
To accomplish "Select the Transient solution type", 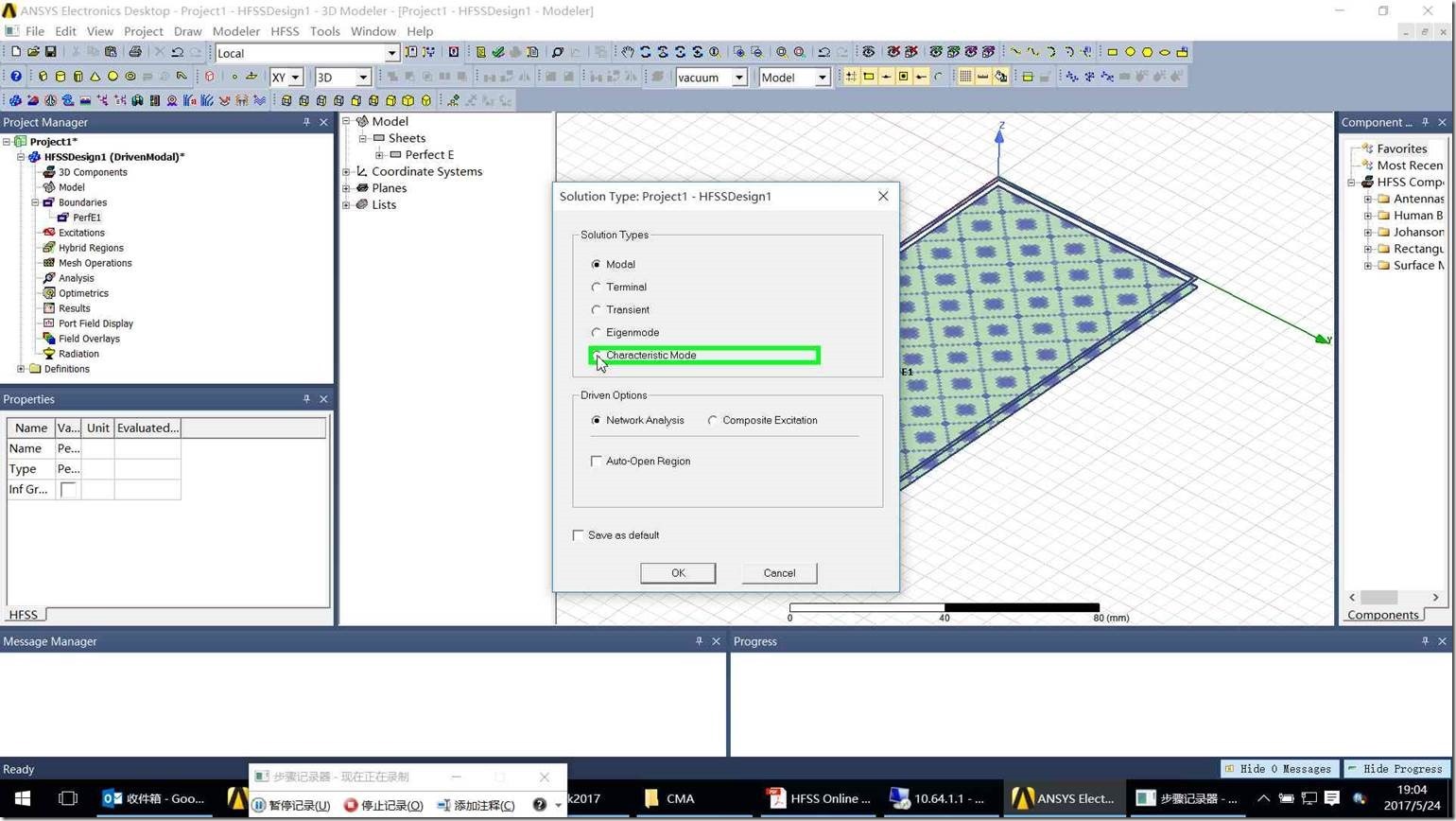I will click(620, 309).
